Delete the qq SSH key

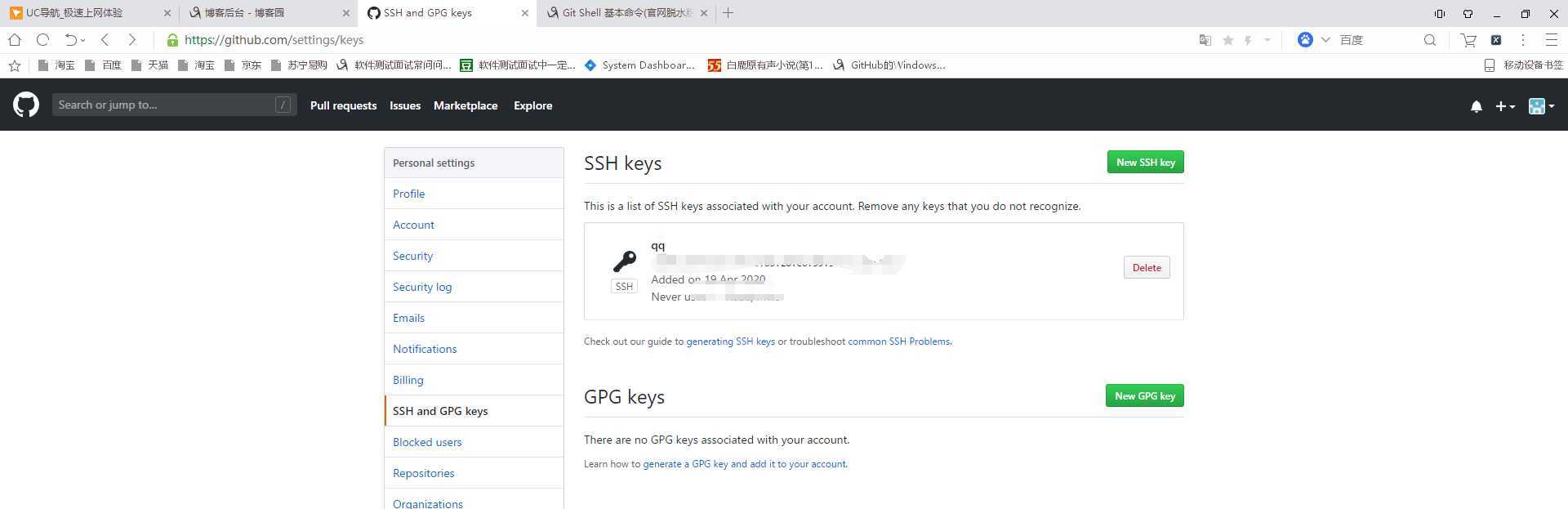point(1147,267)
